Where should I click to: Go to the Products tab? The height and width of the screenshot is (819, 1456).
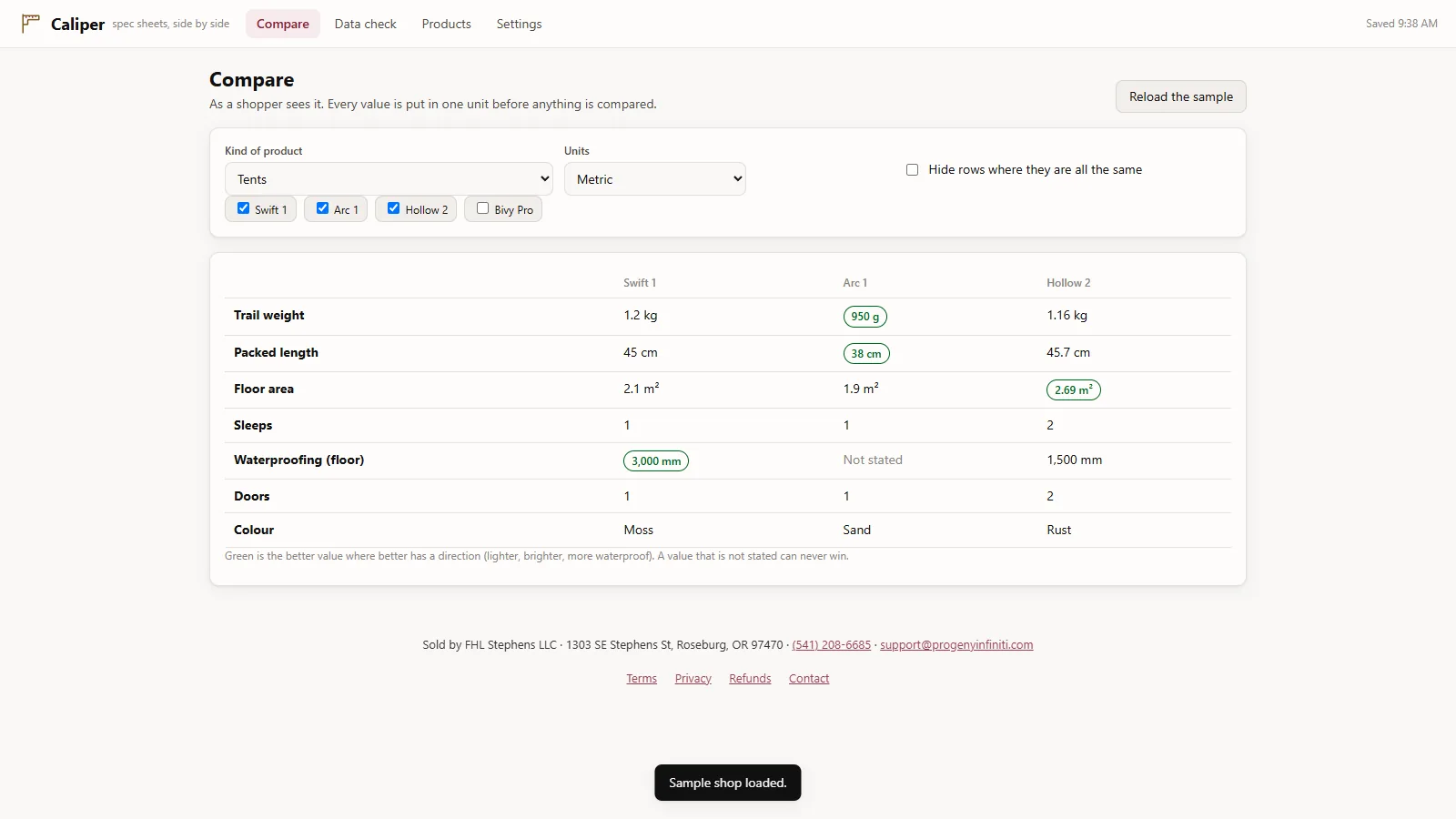pyautogui.click(x=447, y=24)
